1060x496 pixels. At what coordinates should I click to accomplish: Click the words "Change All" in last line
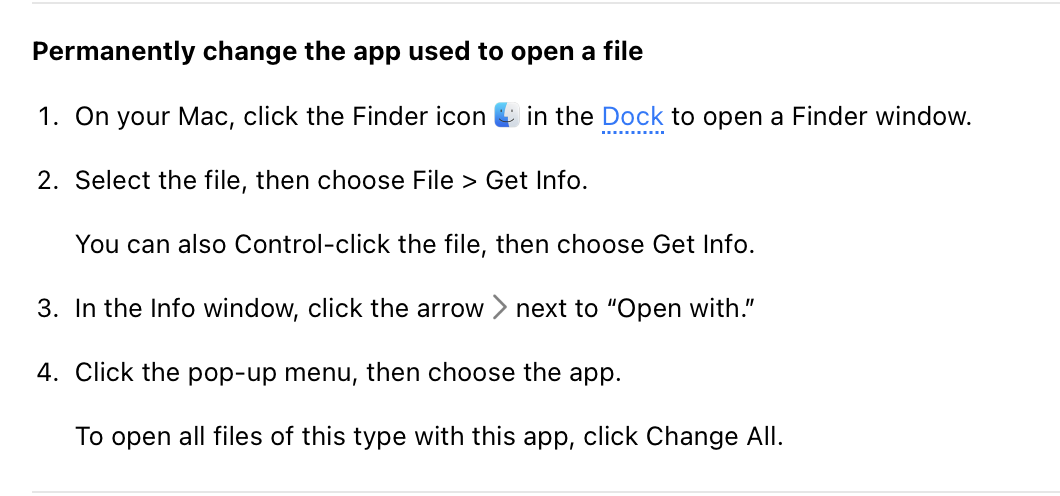click(x=714, y=437)
